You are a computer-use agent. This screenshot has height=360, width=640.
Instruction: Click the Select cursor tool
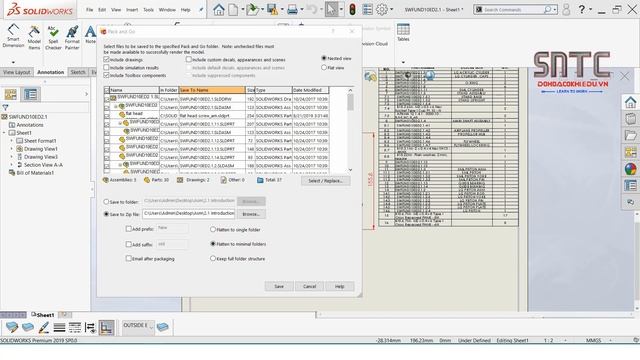[331, 9]
